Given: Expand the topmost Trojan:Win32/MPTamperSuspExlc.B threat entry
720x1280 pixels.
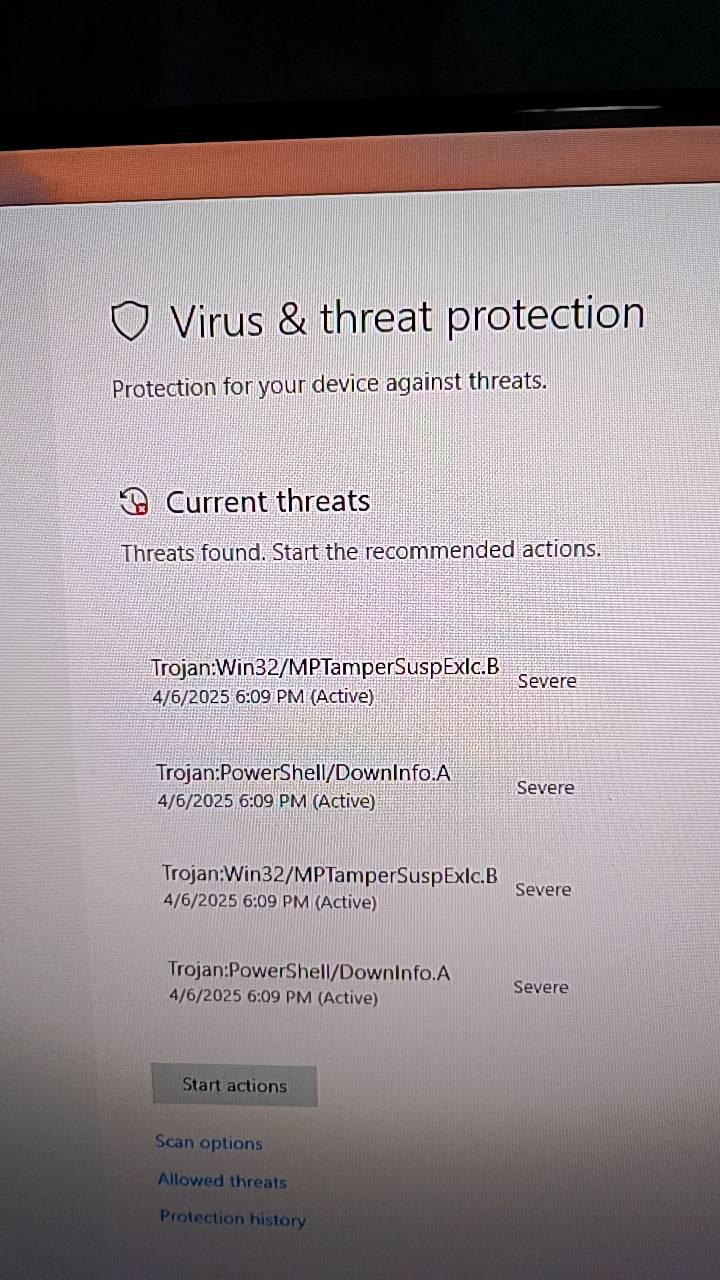Looking at the screenshot, I should [x=364, y=681].
